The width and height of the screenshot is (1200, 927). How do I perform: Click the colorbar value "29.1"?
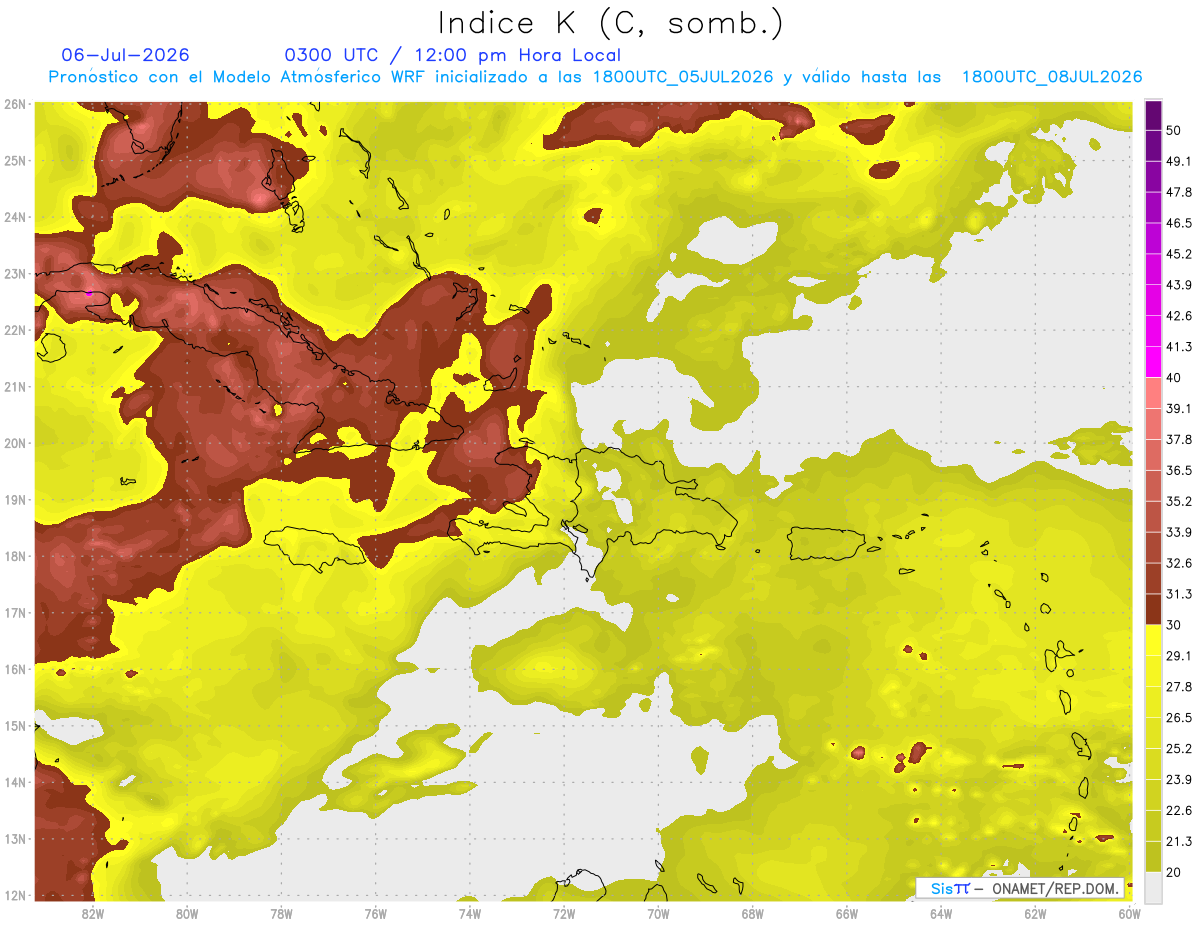pyautogui.click(x=1179, y=656)
